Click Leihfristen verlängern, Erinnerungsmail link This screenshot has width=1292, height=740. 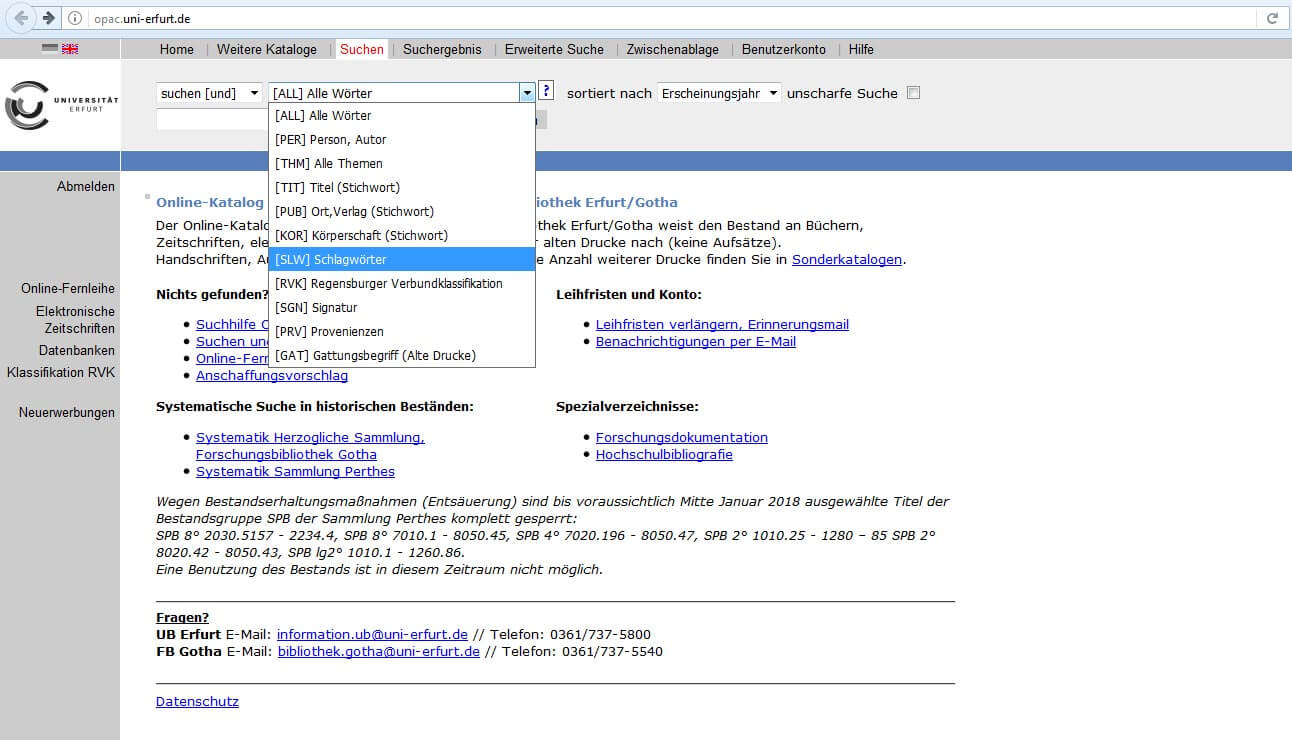click(722, 324)
